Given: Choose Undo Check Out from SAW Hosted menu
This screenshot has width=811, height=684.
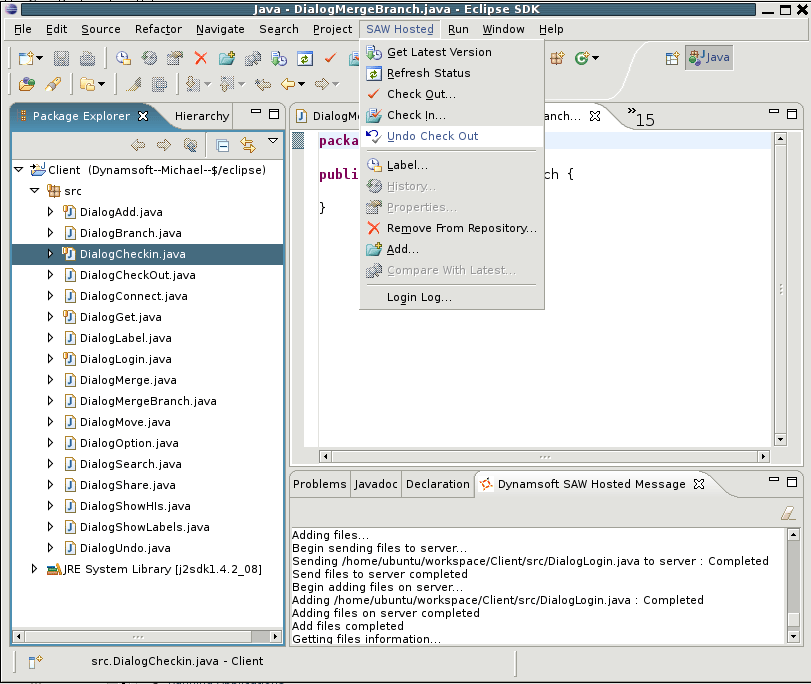Looking at the screenshot, I should point(432,136).
